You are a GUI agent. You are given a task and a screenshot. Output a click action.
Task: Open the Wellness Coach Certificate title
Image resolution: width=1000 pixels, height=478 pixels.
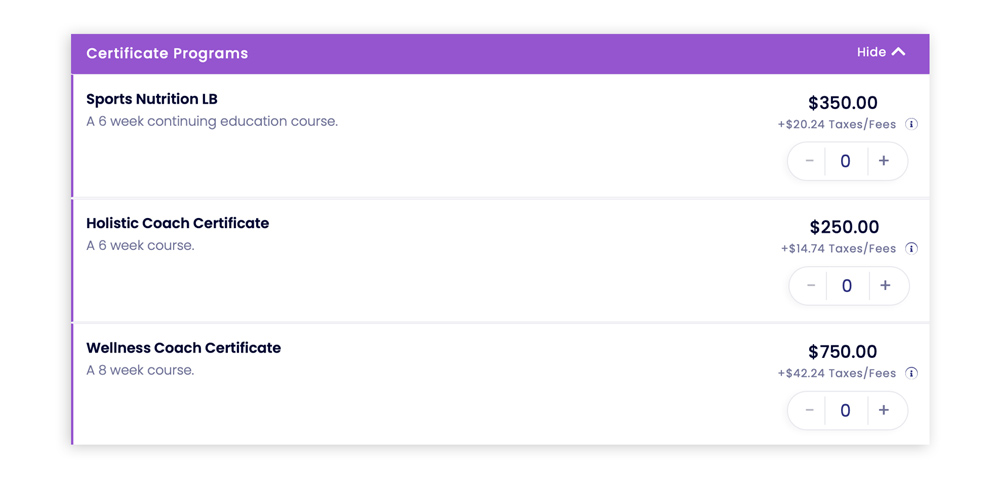(x=184, y=348)
